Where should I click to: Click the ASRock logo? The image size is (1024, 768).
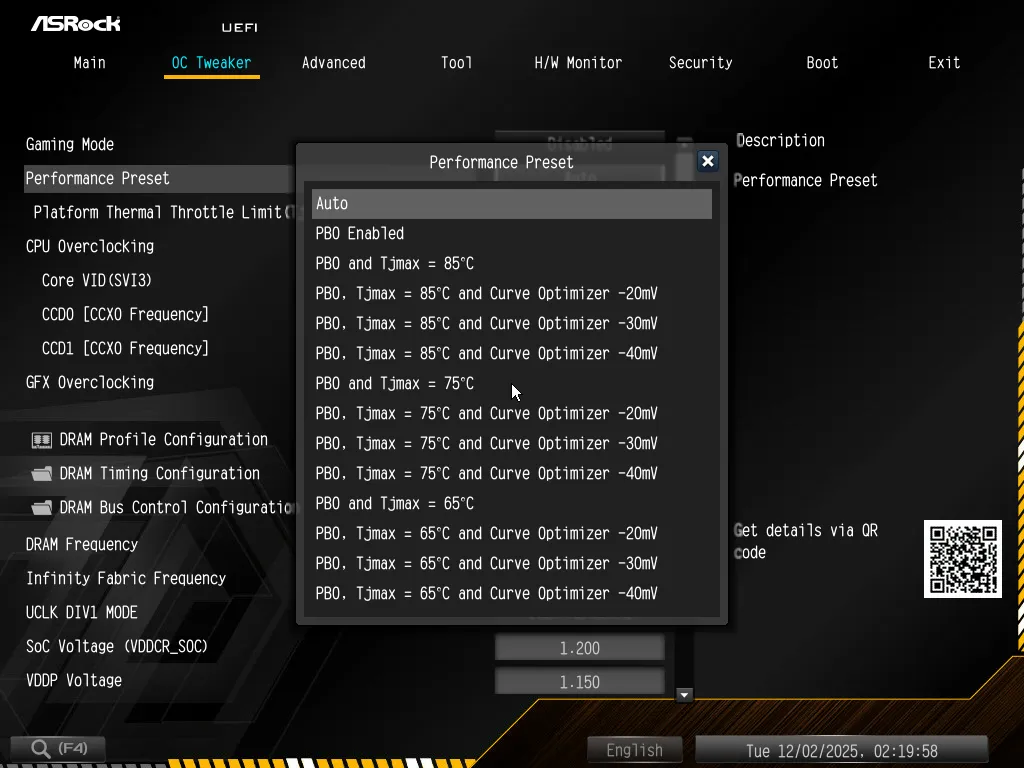coord(75,23)
